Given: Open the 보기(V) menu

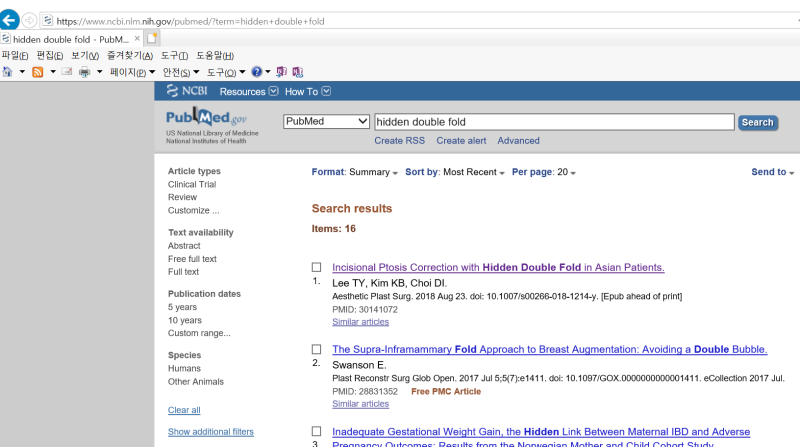Looking at the screenshot, I should click(x=85, y=56).
